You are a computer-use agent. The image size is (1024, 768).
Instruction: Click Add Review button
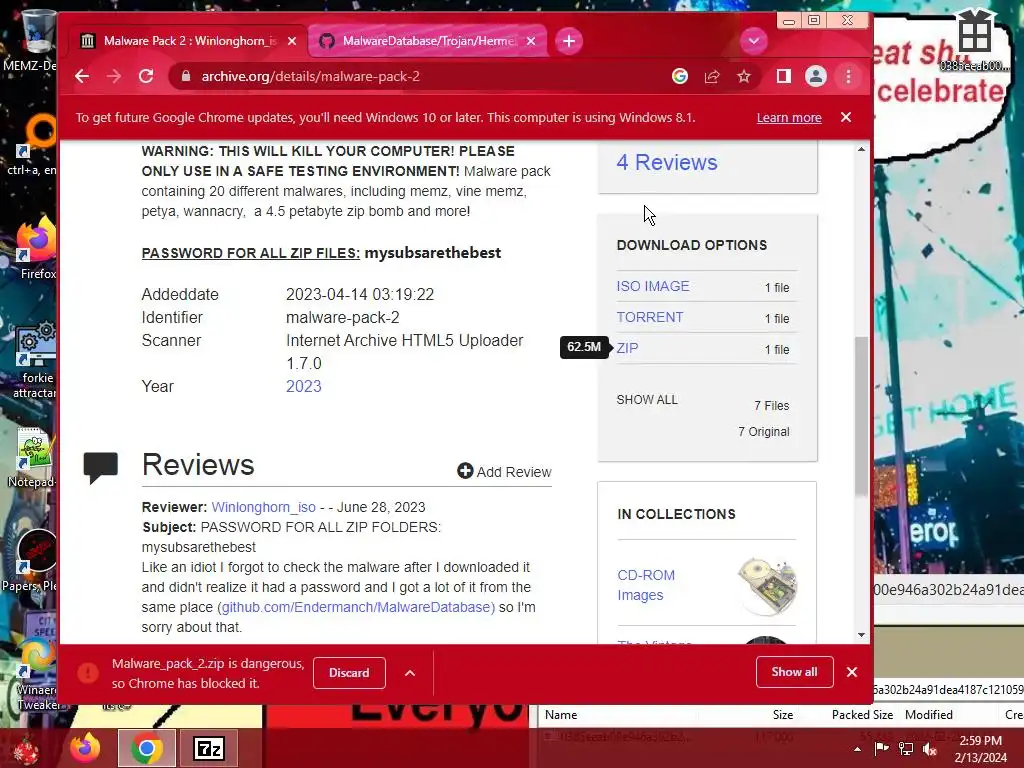(504, 472)
